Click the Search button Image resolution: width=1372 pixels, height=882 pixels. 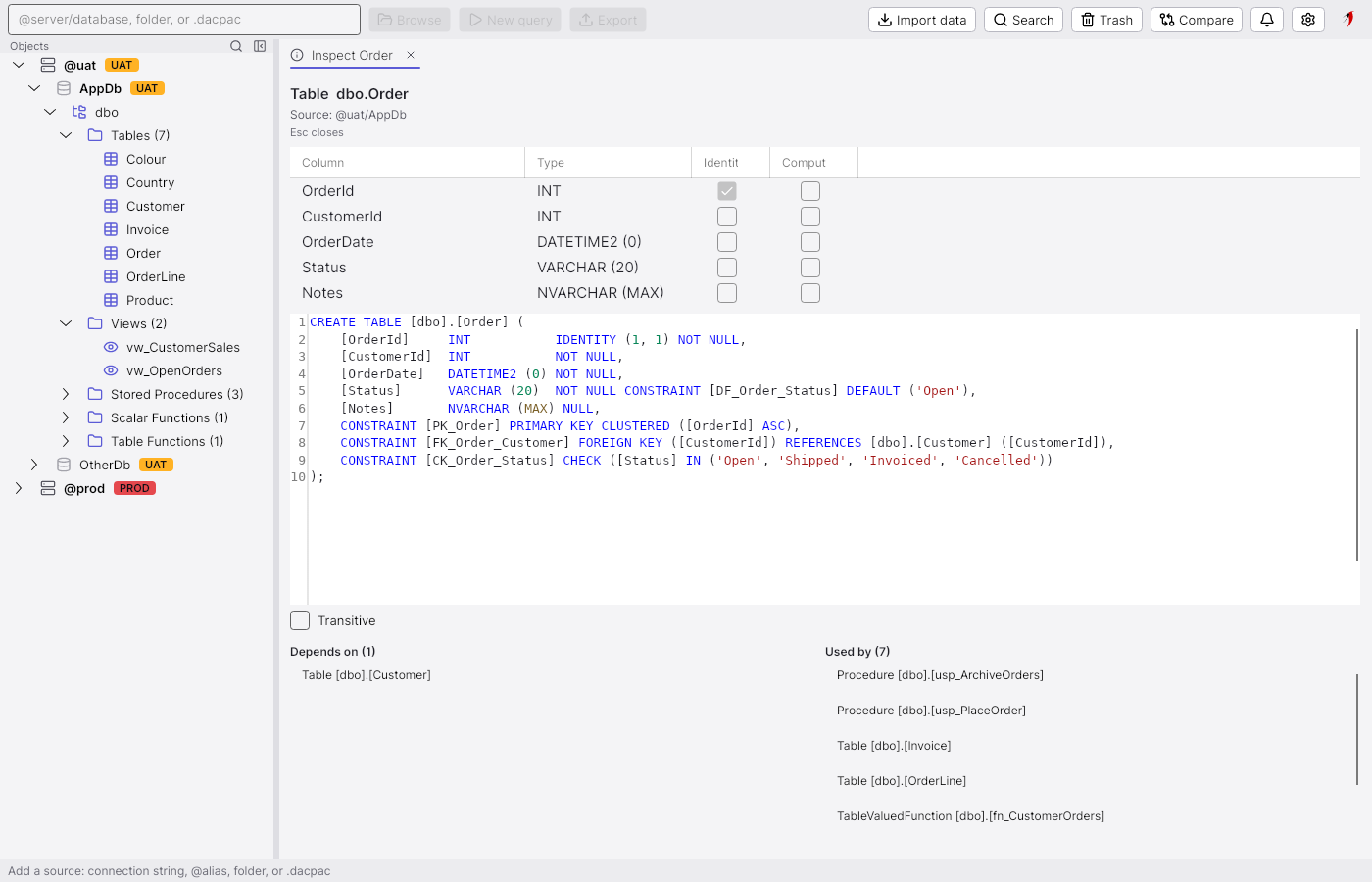click(1023, 20)
